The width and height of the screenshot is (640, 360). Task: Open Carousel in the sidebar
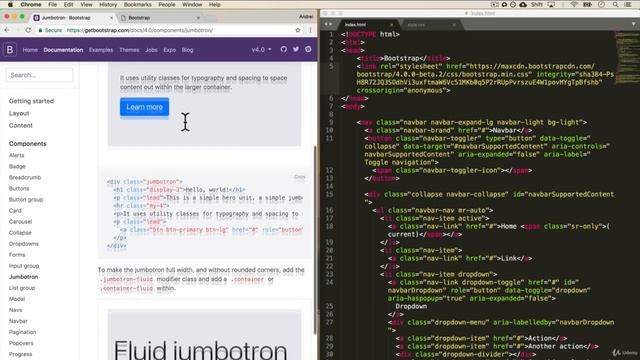click(20, 221)
